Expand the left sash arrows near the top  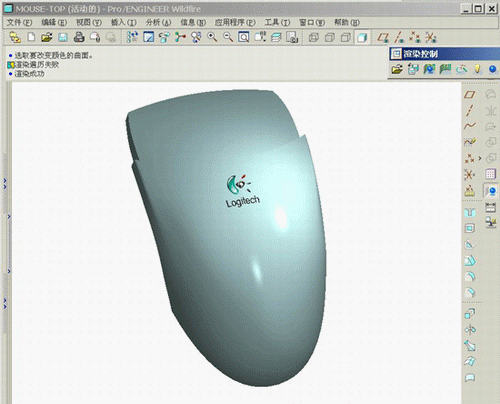(5, 183)
